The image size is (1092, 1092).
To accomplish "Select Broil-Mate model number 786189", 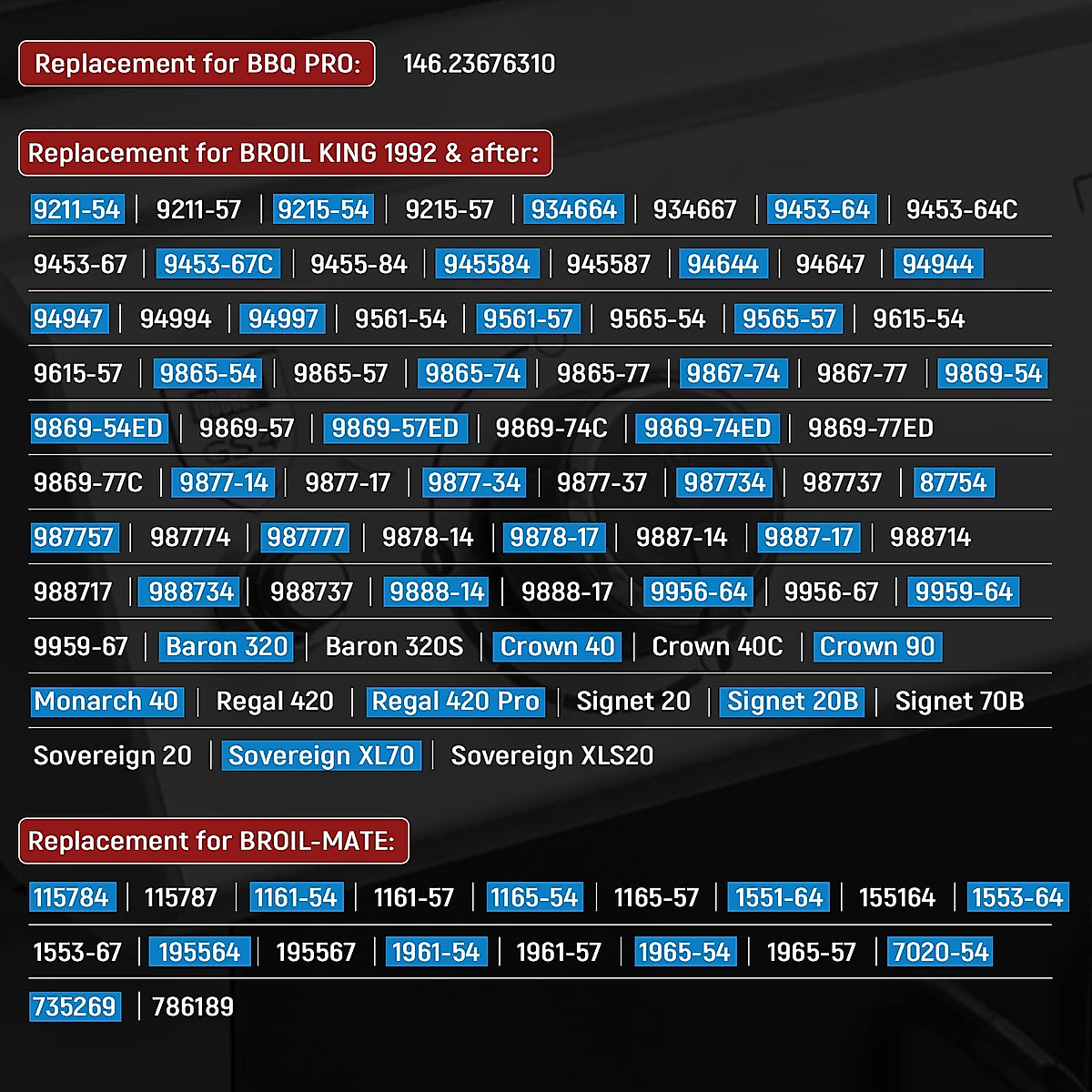I will (193, 1007).
